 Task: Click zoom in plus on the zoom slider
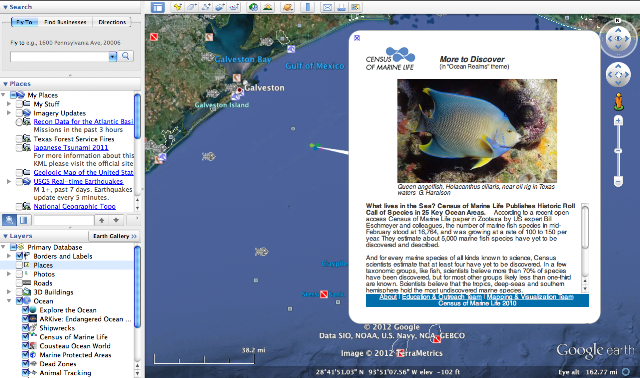(x=618, y=120)
